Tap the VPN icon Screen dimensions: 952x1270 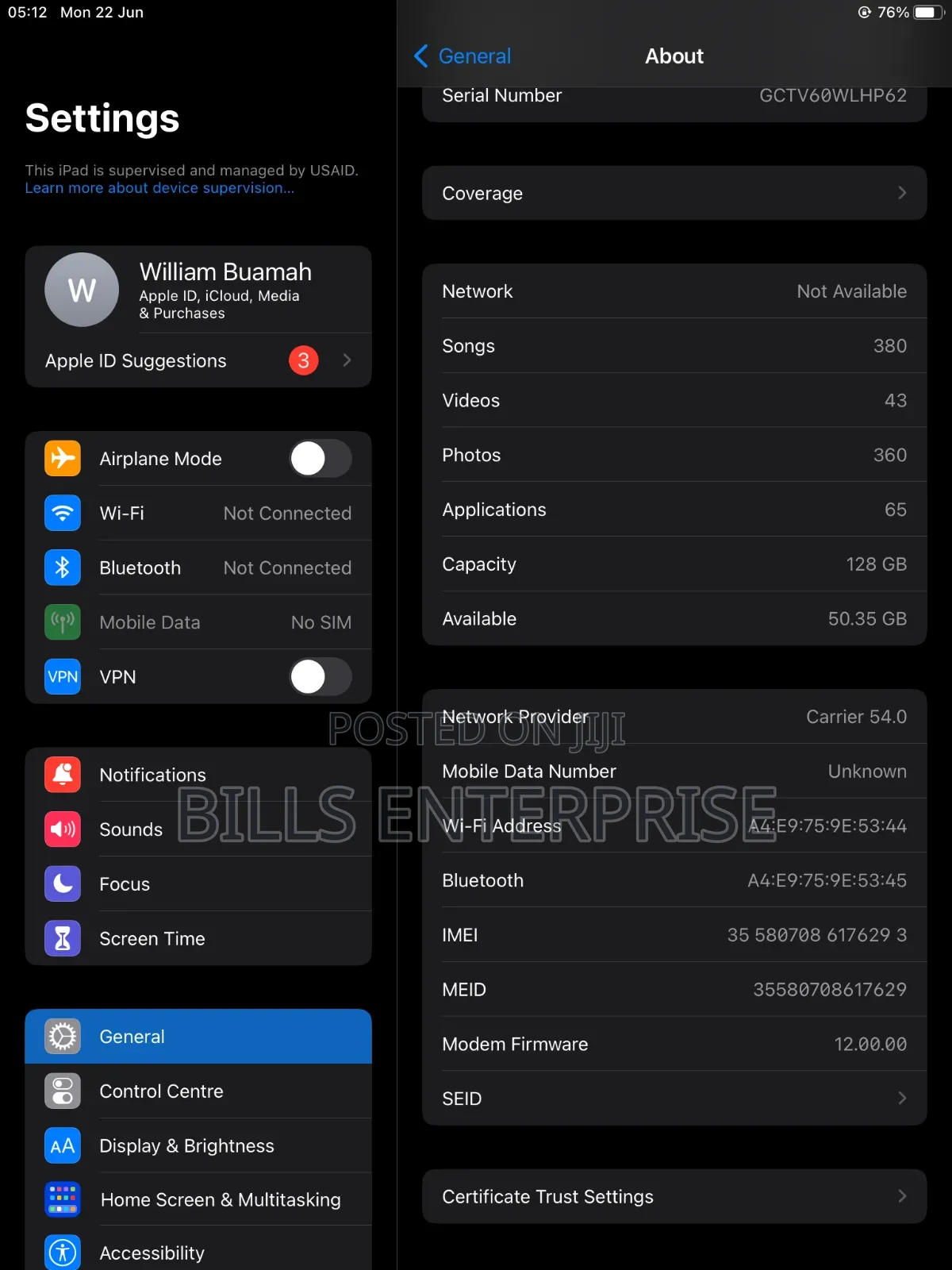(63, 676)
